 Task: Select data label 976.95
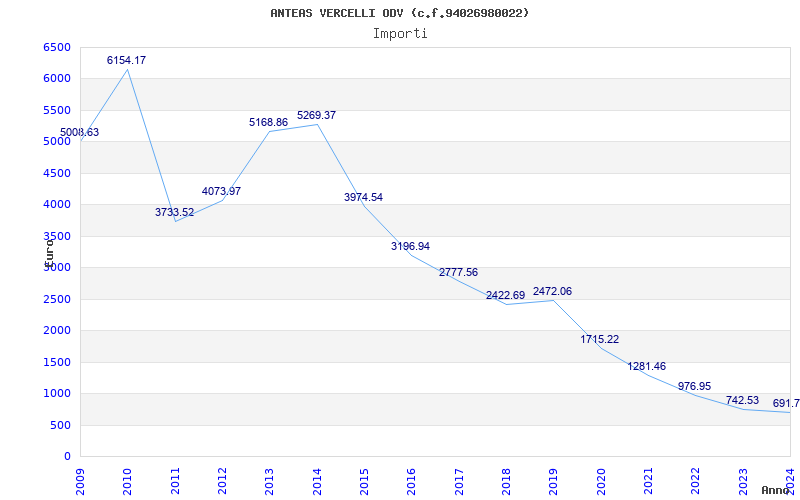[694, 386]
